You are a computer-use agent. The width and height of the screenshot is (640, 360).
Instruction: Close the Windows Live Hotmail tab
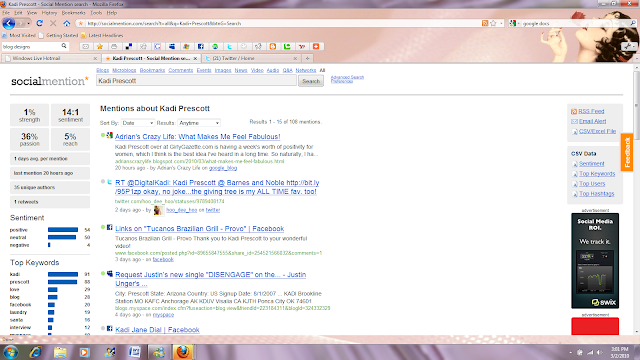[x=95, y=58]
